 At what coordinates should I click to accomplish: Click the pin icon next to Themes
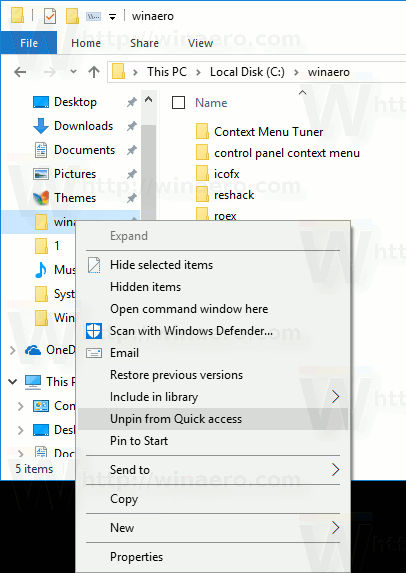click(132, 198)
